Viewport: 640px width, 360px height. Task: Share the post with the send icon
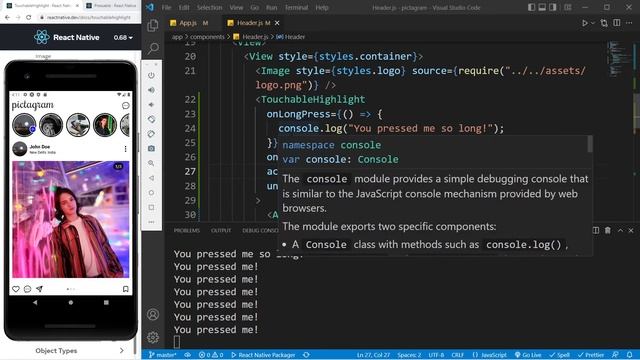pos(40,289)
